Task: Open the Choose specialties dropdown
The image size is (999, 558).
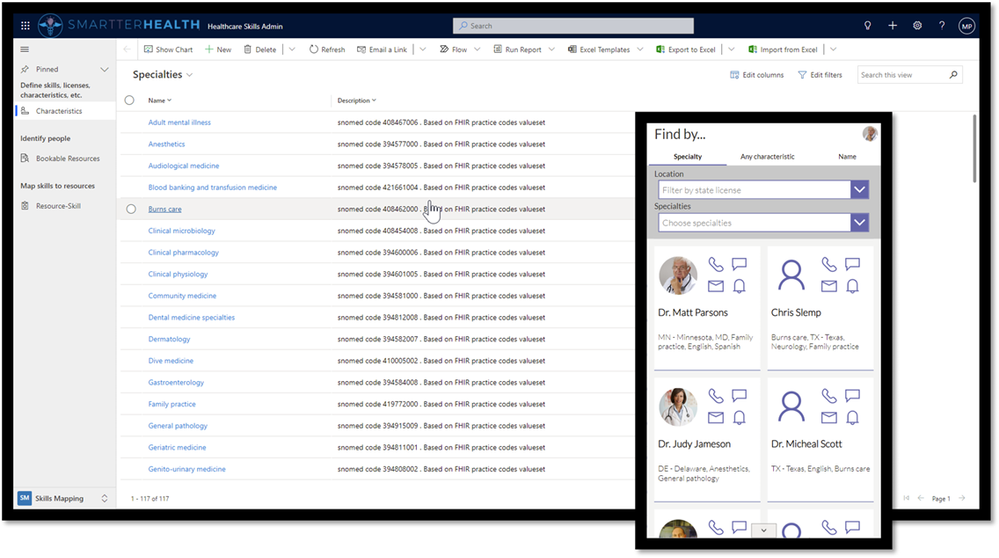Action: pos(859,223)
